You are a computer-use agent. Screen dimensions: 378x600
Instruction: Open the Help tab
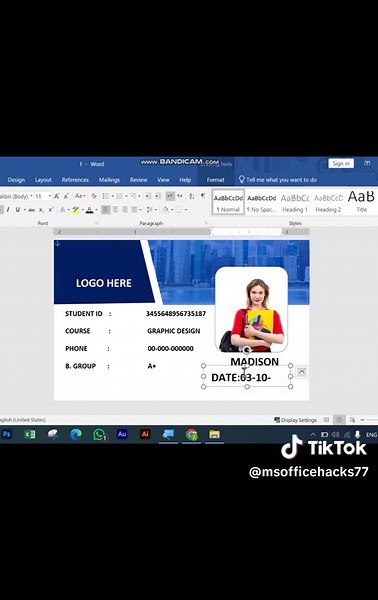pyautogui.click(x=185, y=179)
